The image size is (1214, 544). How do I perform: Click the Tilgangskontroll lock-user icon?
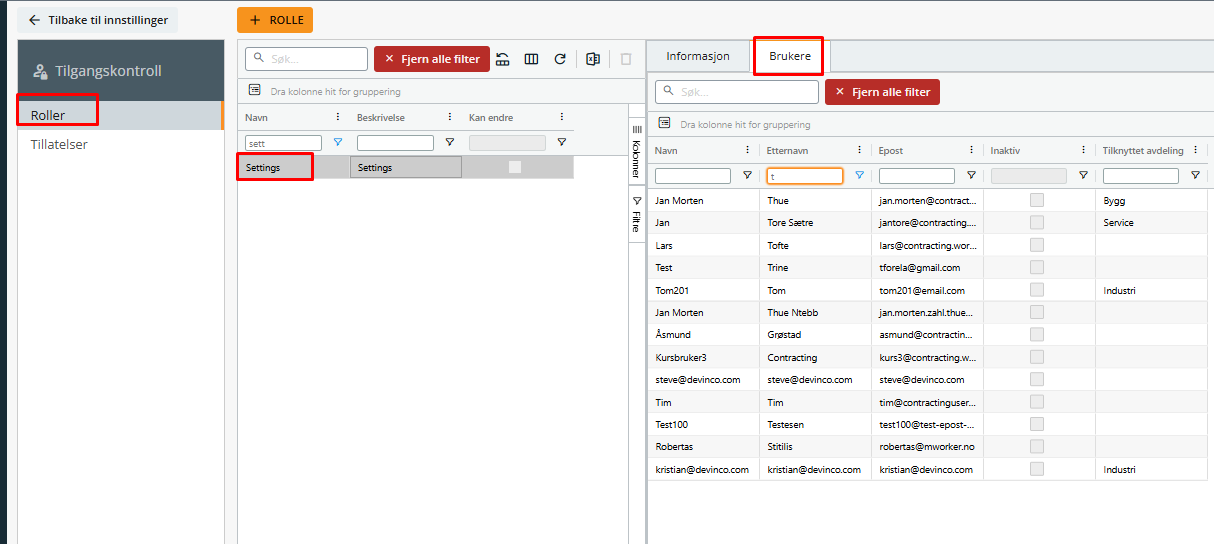pos(40,71)
